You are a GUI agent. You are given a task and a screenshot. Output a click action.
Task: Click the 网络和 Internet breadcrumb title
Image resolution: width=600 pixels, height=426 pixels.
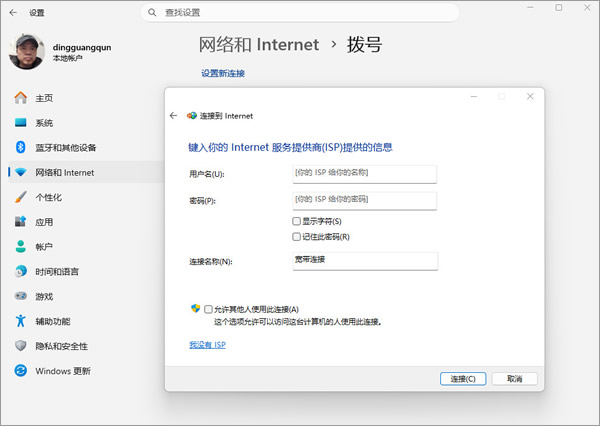pyautogui.click(x=259, y=45)
